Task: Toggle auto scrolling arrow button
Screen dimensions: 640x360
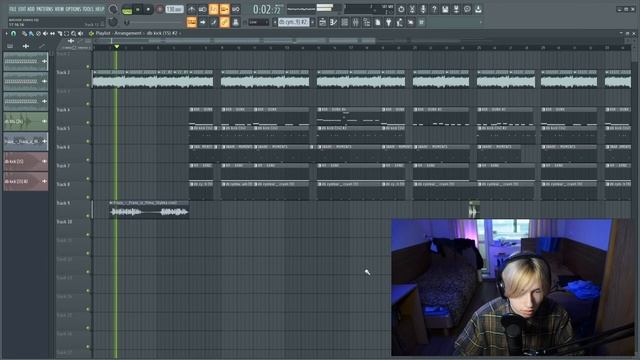Action: pyautogui.click(x=202, y=22)
